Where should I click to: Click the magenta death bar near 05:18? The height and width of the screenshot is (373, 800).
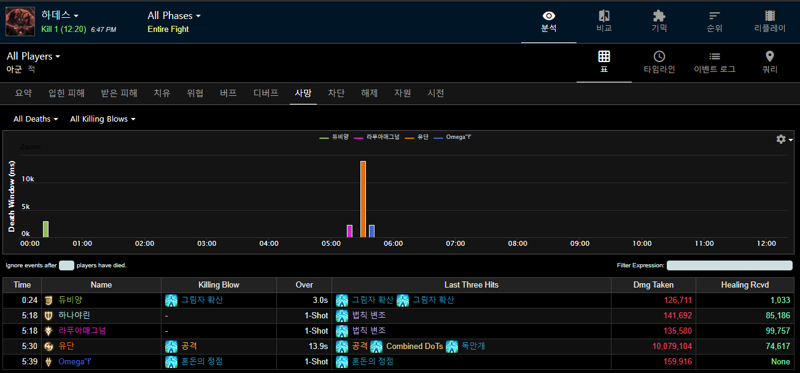click(350, 231)
